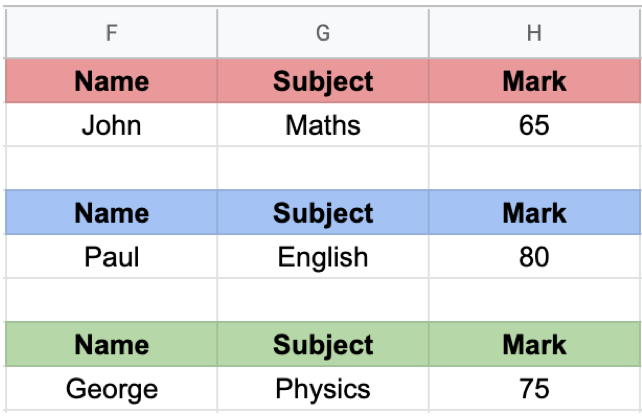Select the English cell
Image resolution: width=642 pixels, height=420 pixels.
(x=323, y=257)
